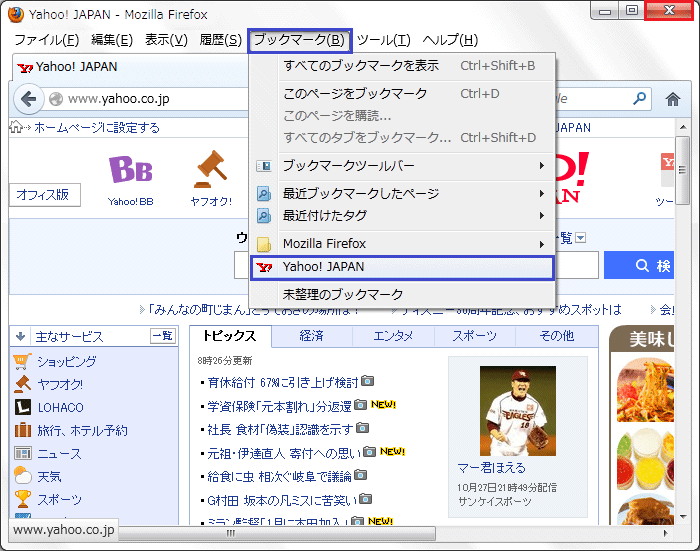The image size is (700, 551).
Task: Select すべてのブックマークを表示 menu entry
Action: point(360,66)
